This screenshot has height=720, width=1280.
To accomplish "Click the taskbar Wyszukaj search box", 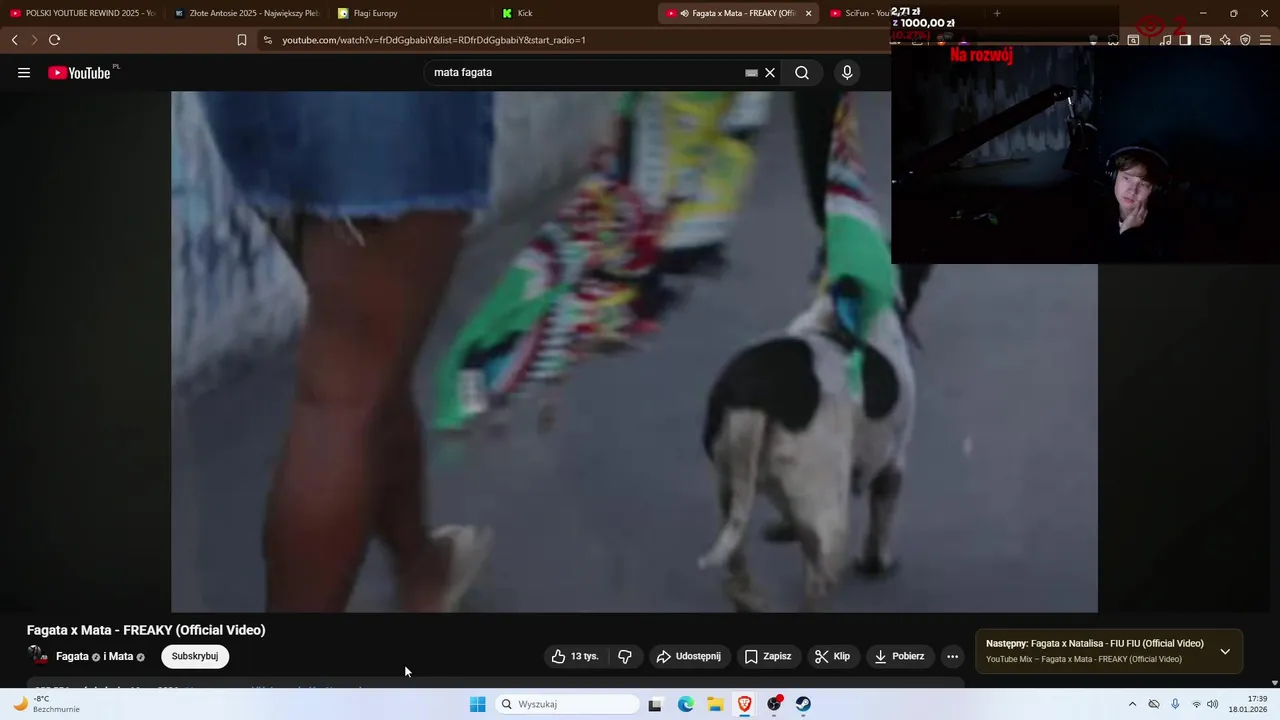I will [568, 704].
